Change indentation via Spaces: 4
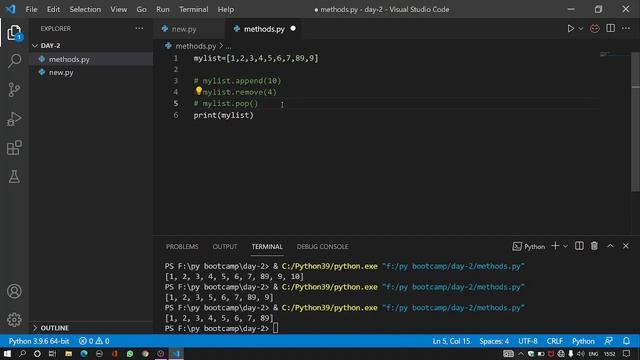 494,341
